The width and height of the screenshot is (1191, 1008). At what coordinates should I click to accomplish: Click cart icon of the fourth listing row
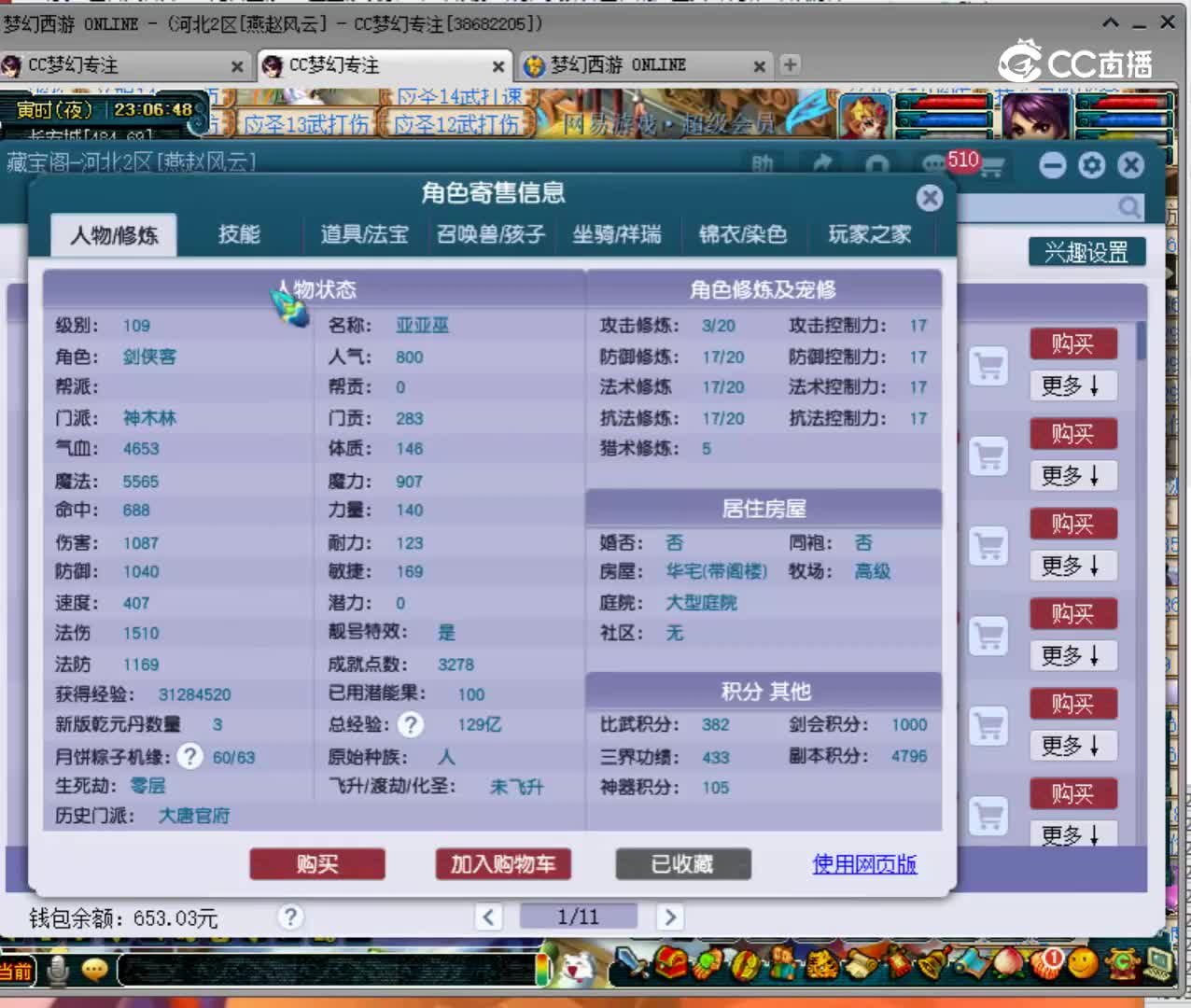coord(988,636)
